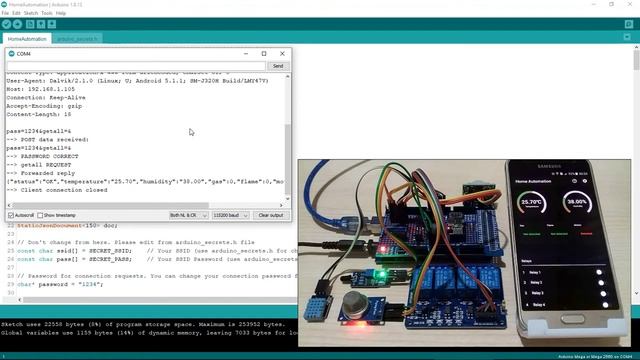The image size is (640, 360).
Task: Click code editor vertical scrollbar thumb
Action: click(636, 60)
